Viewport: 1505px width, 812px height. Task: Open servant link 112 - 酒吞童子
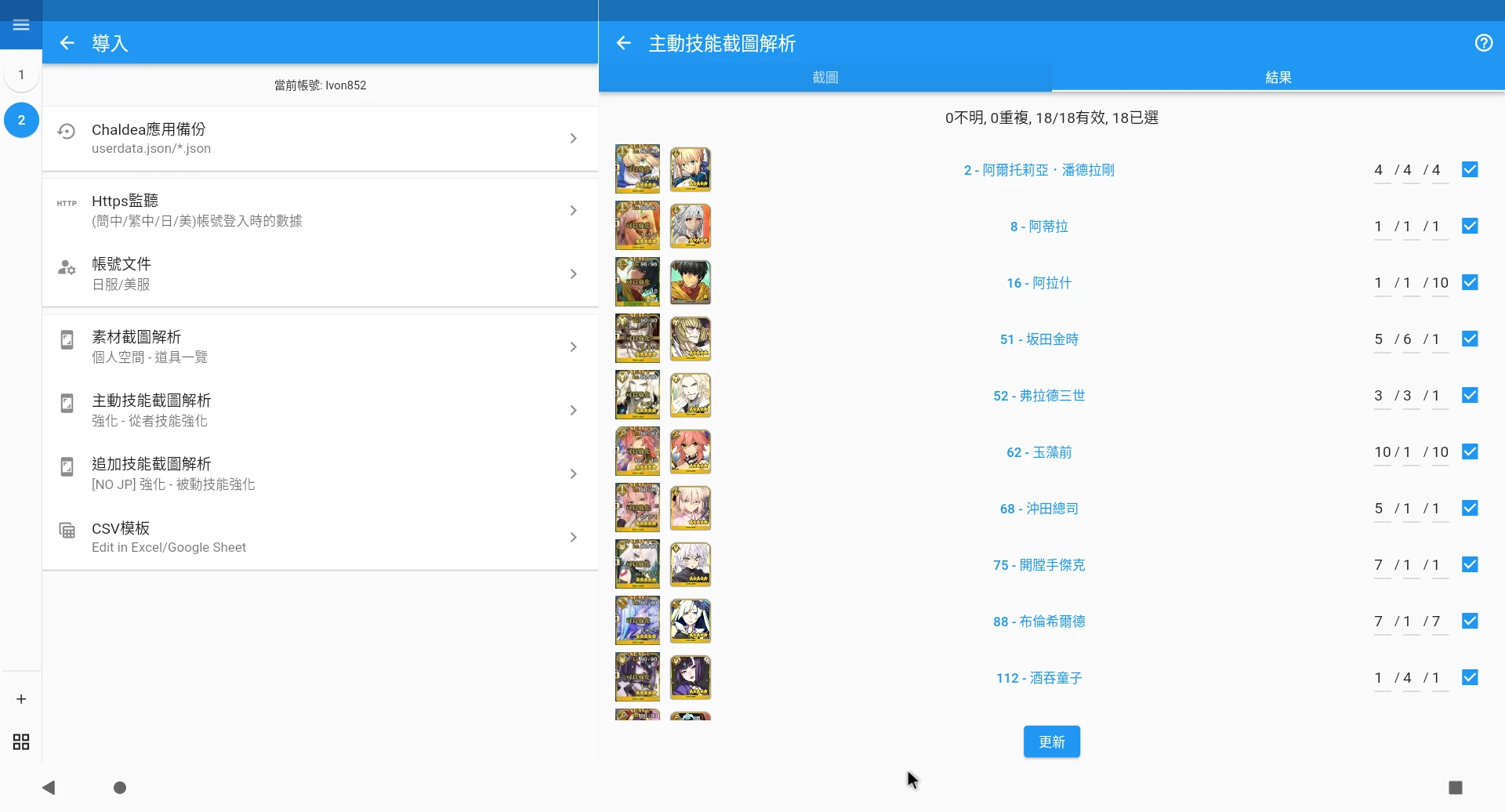(1039, 678)
